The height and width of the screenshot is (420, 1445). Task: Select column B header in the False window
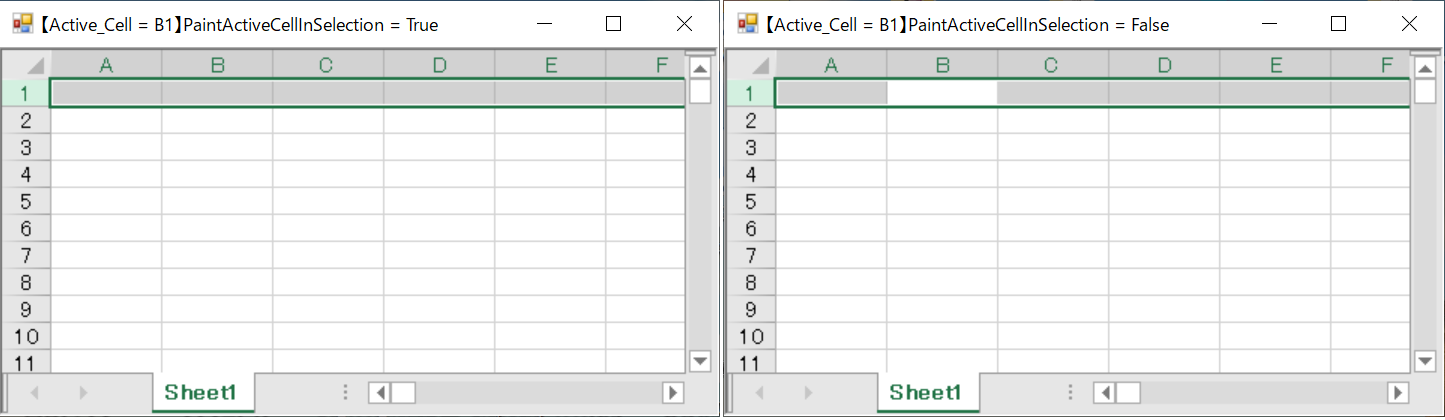(x=942, y=65)
